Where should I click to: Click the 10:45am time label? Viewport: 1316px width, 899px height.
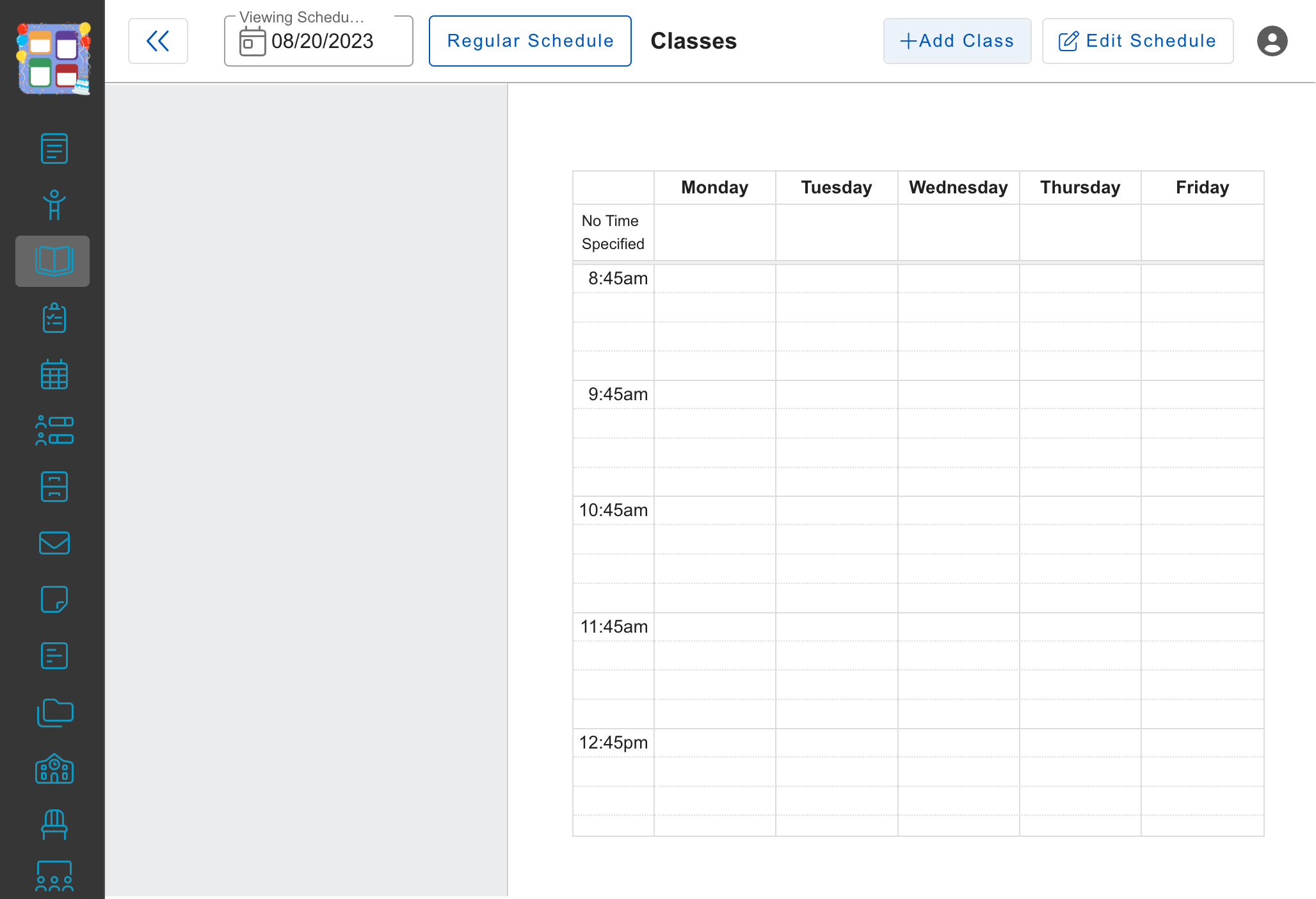point(613,510)
